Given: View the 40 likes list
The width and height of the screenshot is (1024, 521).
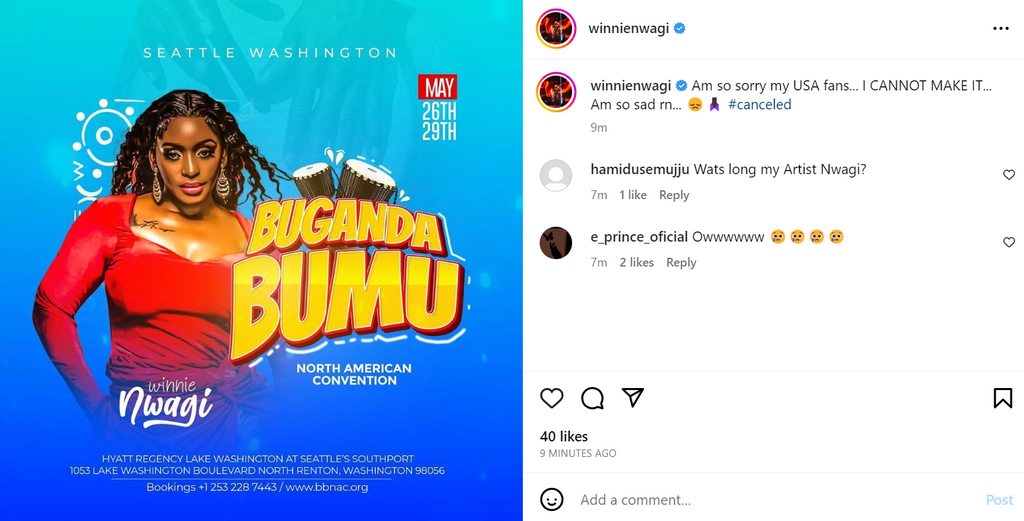Looking at the screenshot, I should pyautogui.click(x=564, y=436).
